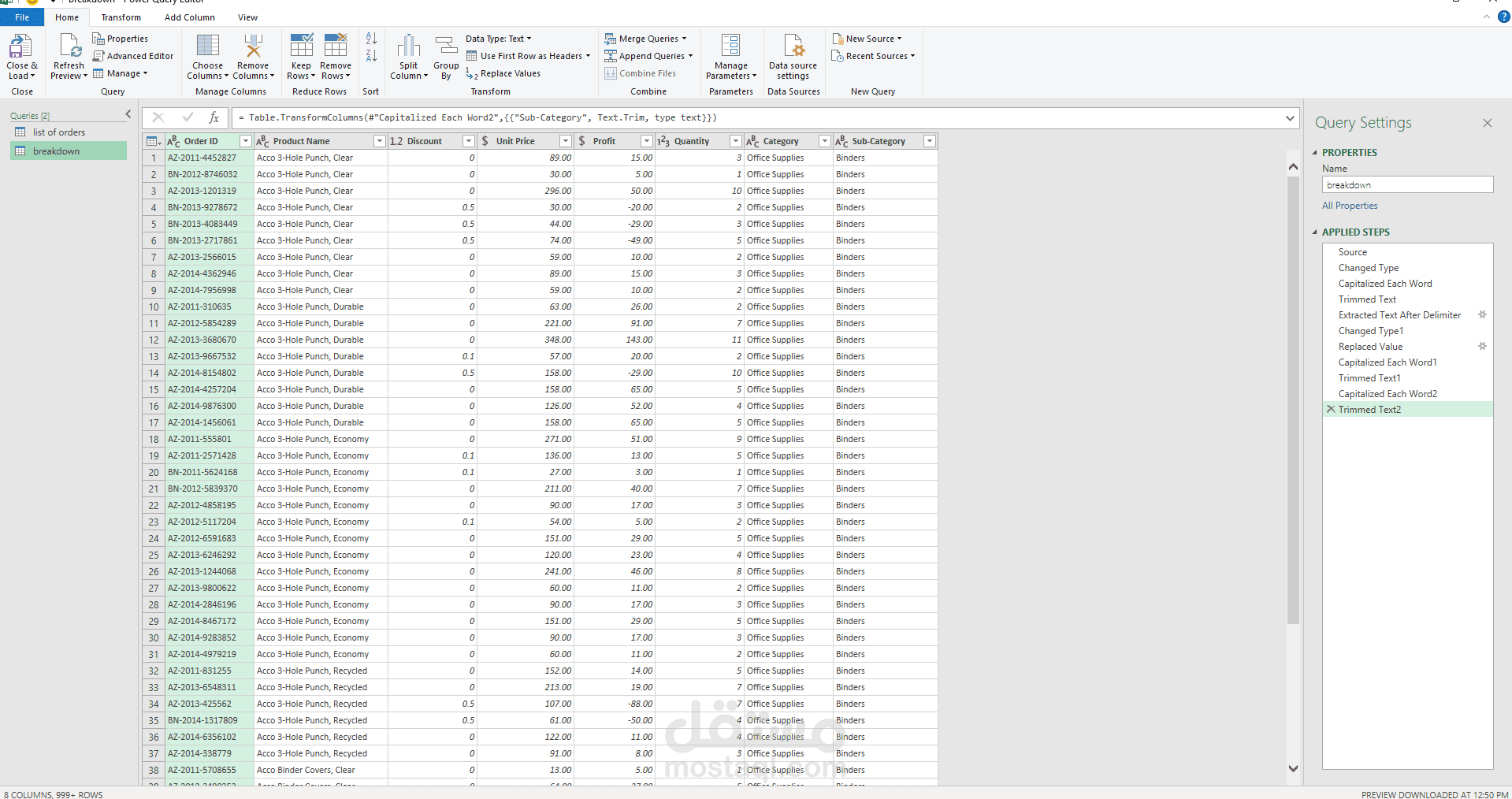Select the Capitalized Each Word1 step
The width and height of the screenshot is (1512, 799).
pyautogui.click(x=1407, y=362)
